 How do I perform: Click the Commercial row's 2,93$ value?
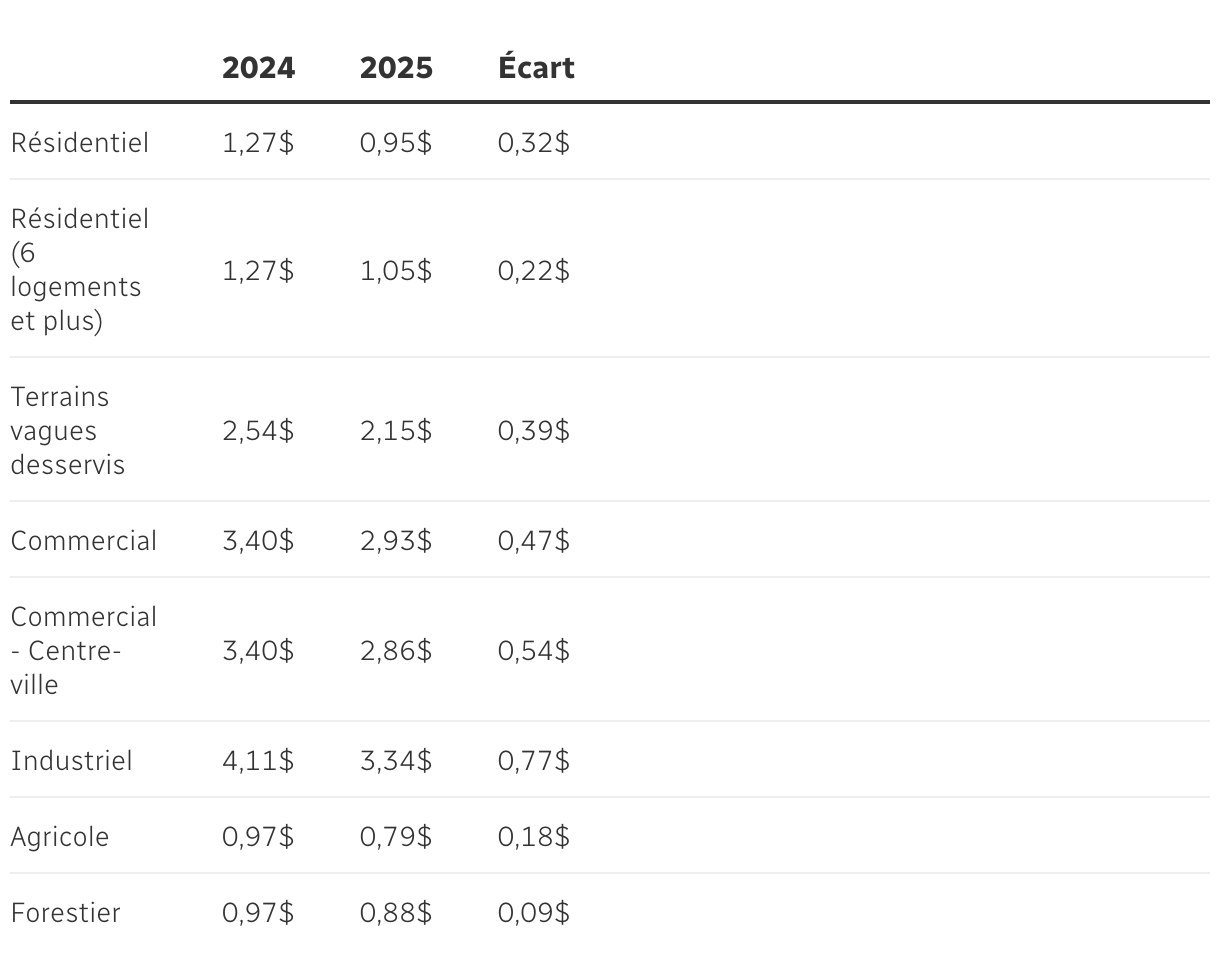(x=396, y=541)
